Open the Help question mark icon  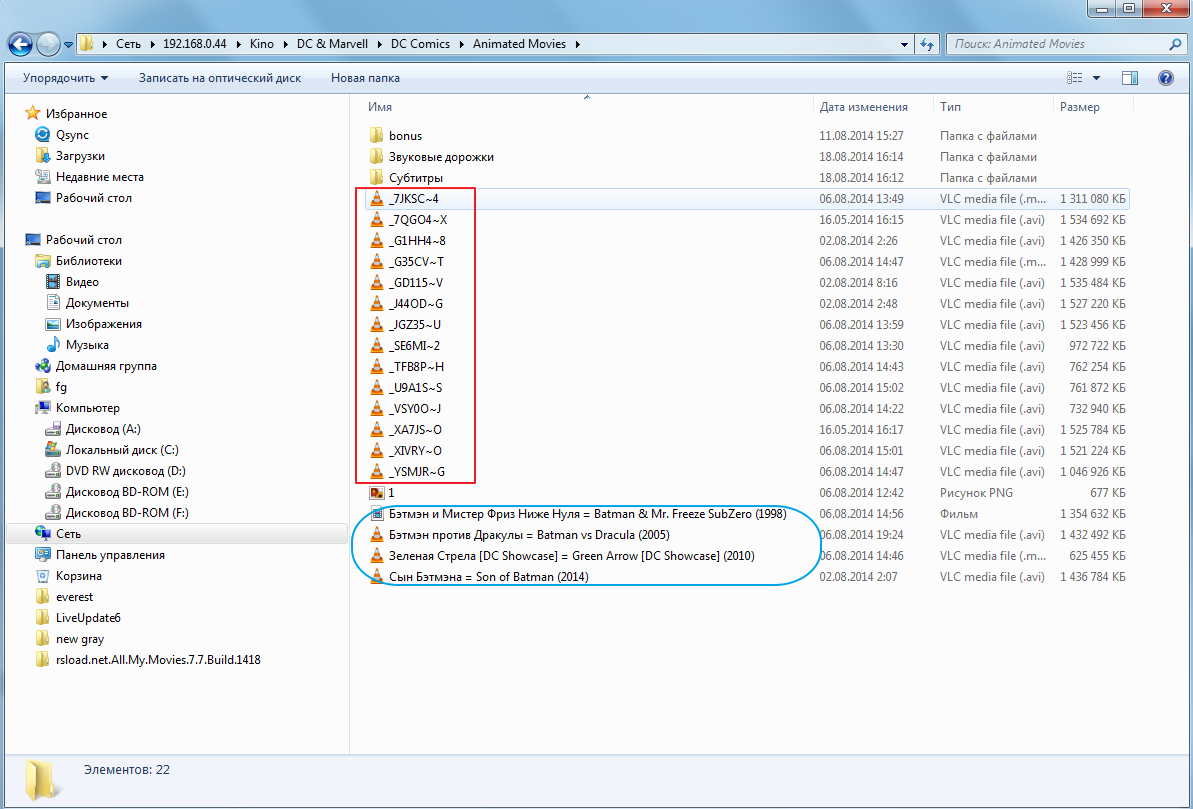[1166, 78]
